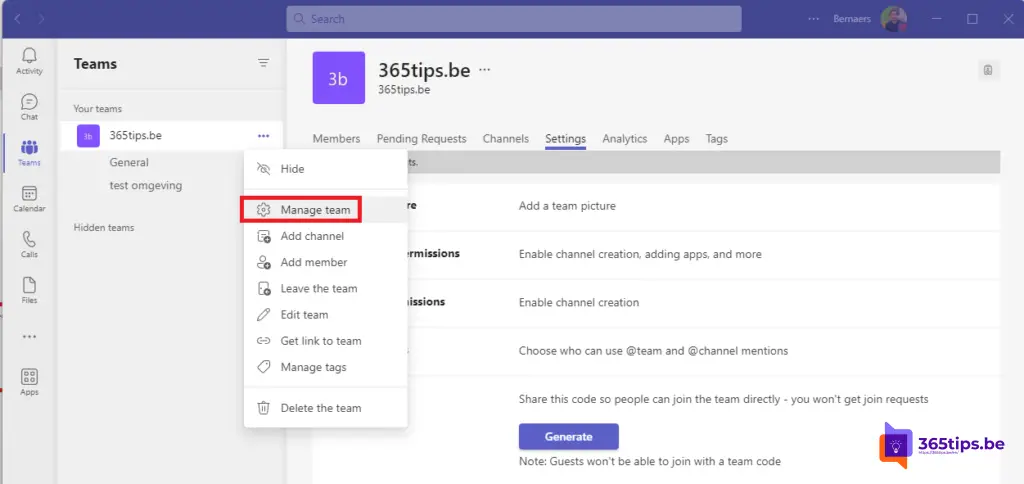The image size is (1024, 484).
Task: Expand the @team and @channel mentions row
Action: [656, 351]
